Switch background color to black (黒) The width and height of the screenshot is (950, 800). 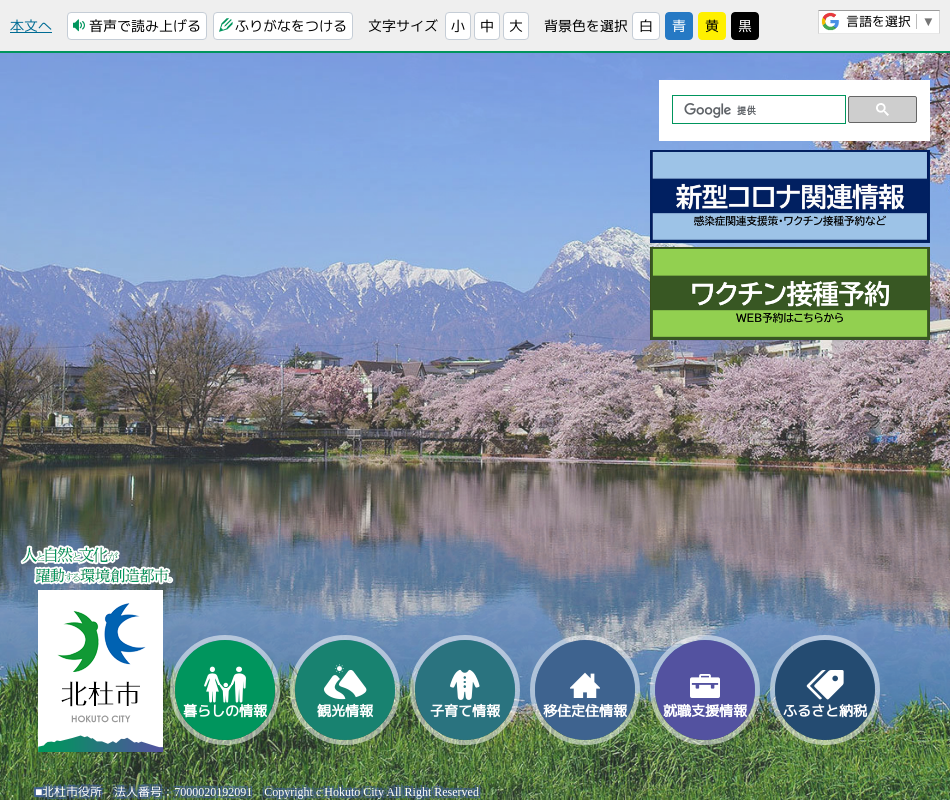[745, 26]
